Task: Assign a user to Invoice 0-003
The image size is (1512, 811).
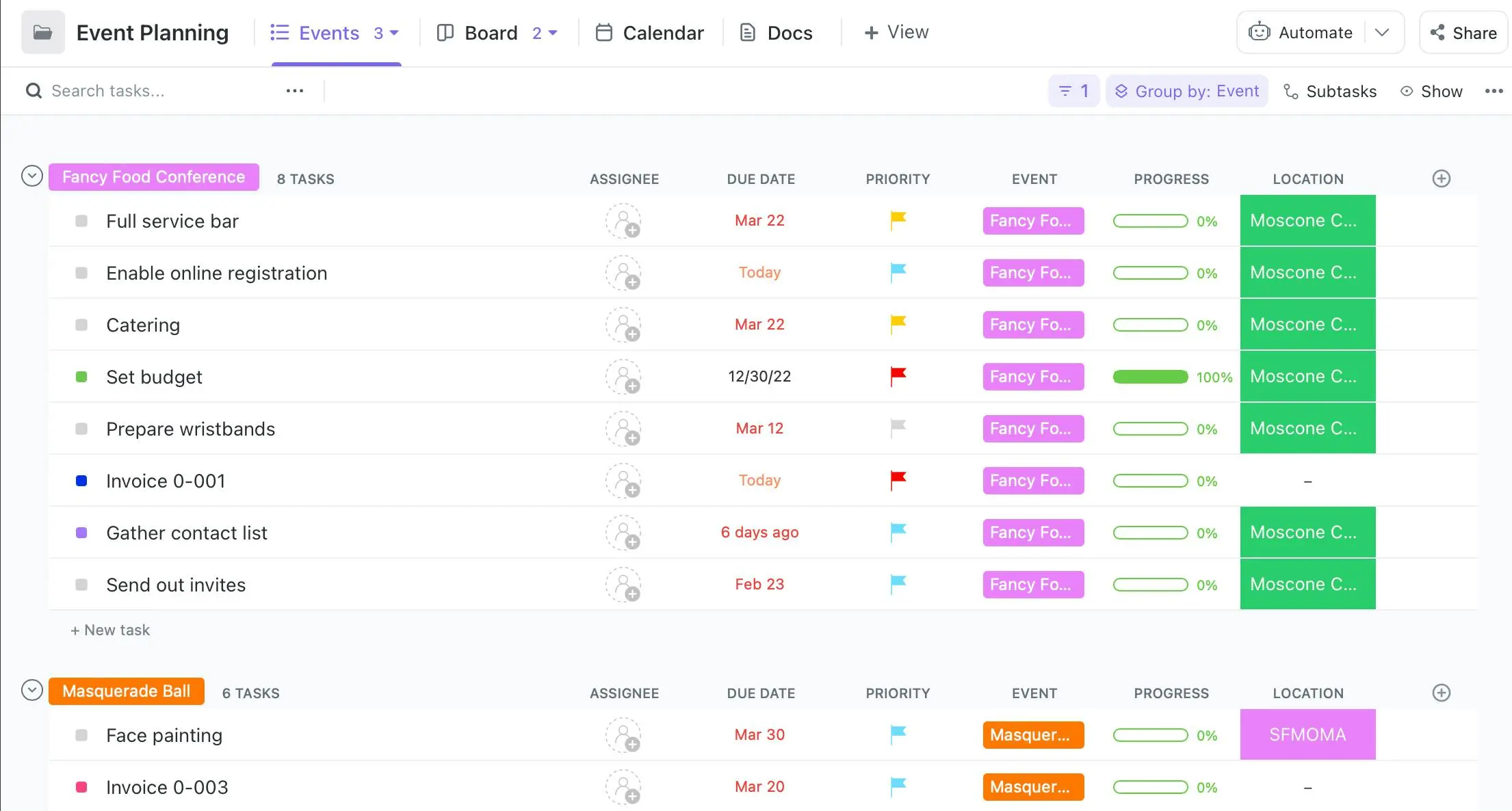Action: click(623, 787)
